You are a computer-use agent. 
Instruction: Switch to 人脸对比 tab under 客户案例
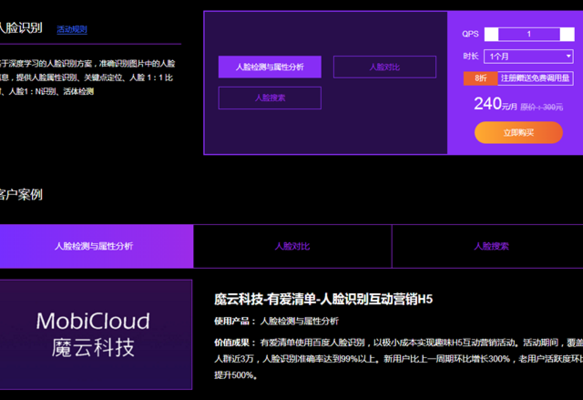click(292, 246)
